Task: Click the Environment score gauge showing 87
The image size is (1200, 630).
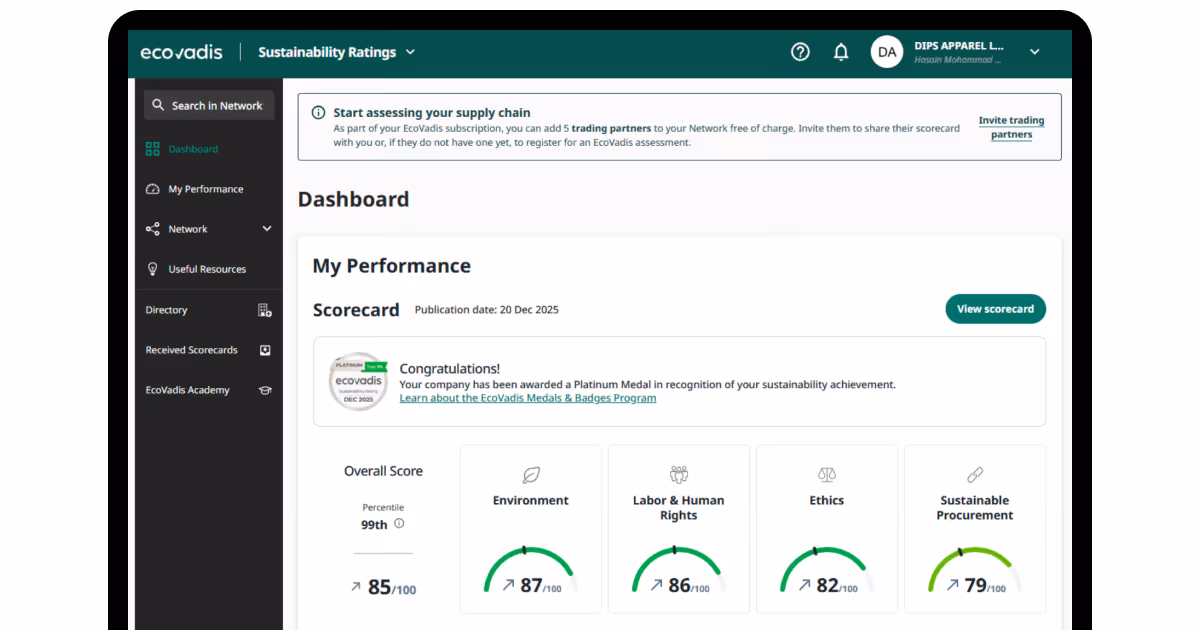Action: (530, 571)
